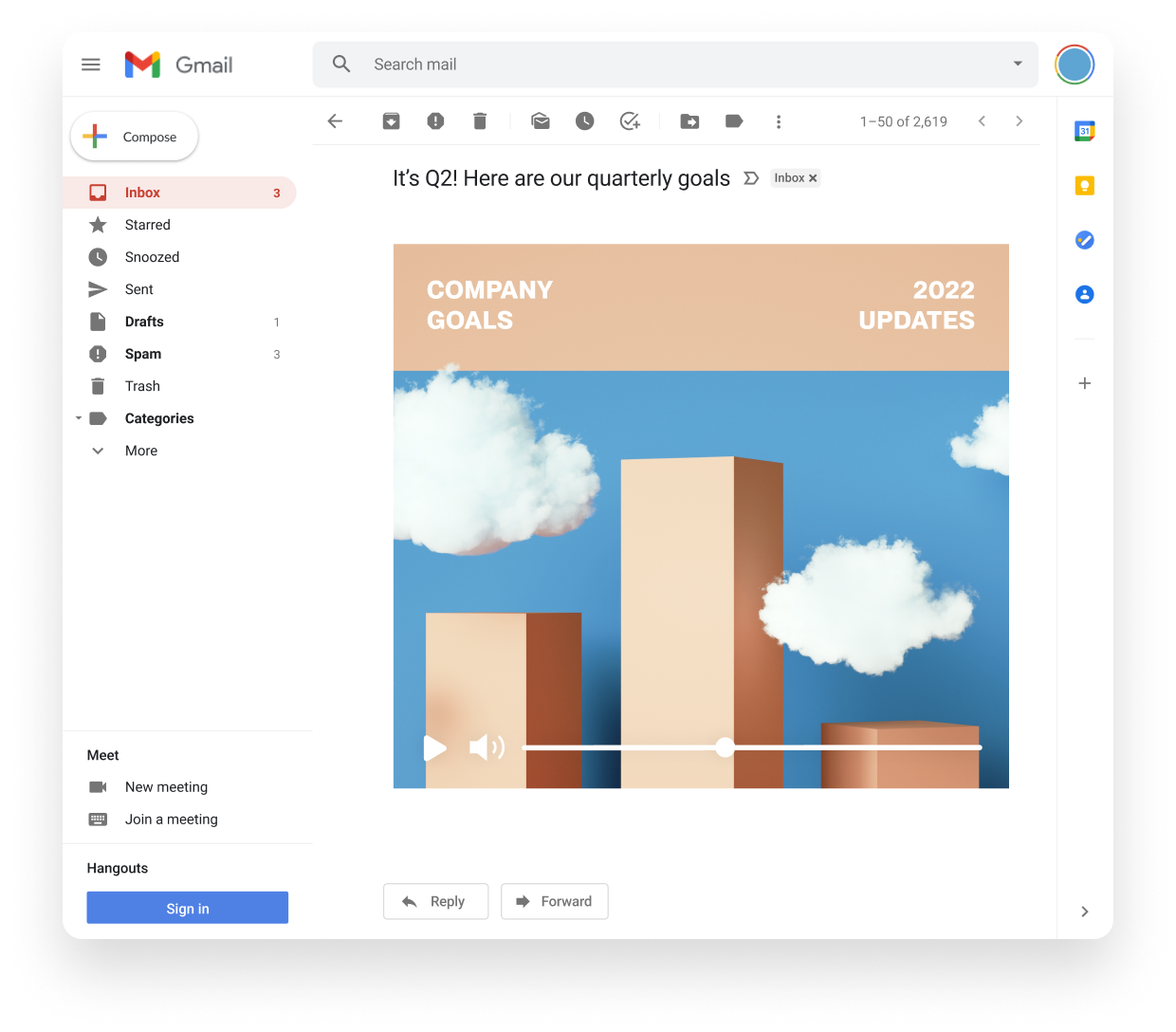The height and width of the screenshot is (1032, 1176).
Task: Click the video progress slider handle
Action: point(725,747)
